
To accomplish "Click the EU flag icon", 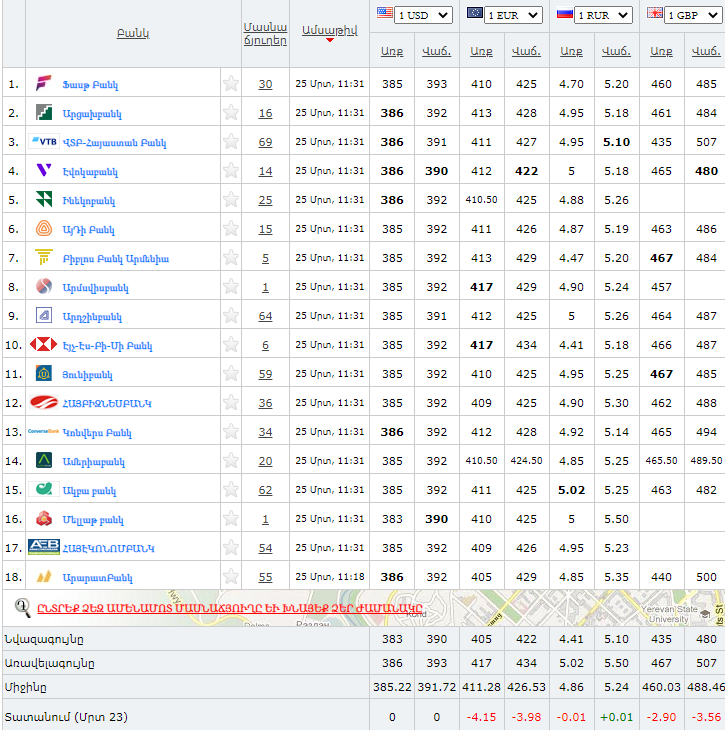I will [x=474, y=13].
